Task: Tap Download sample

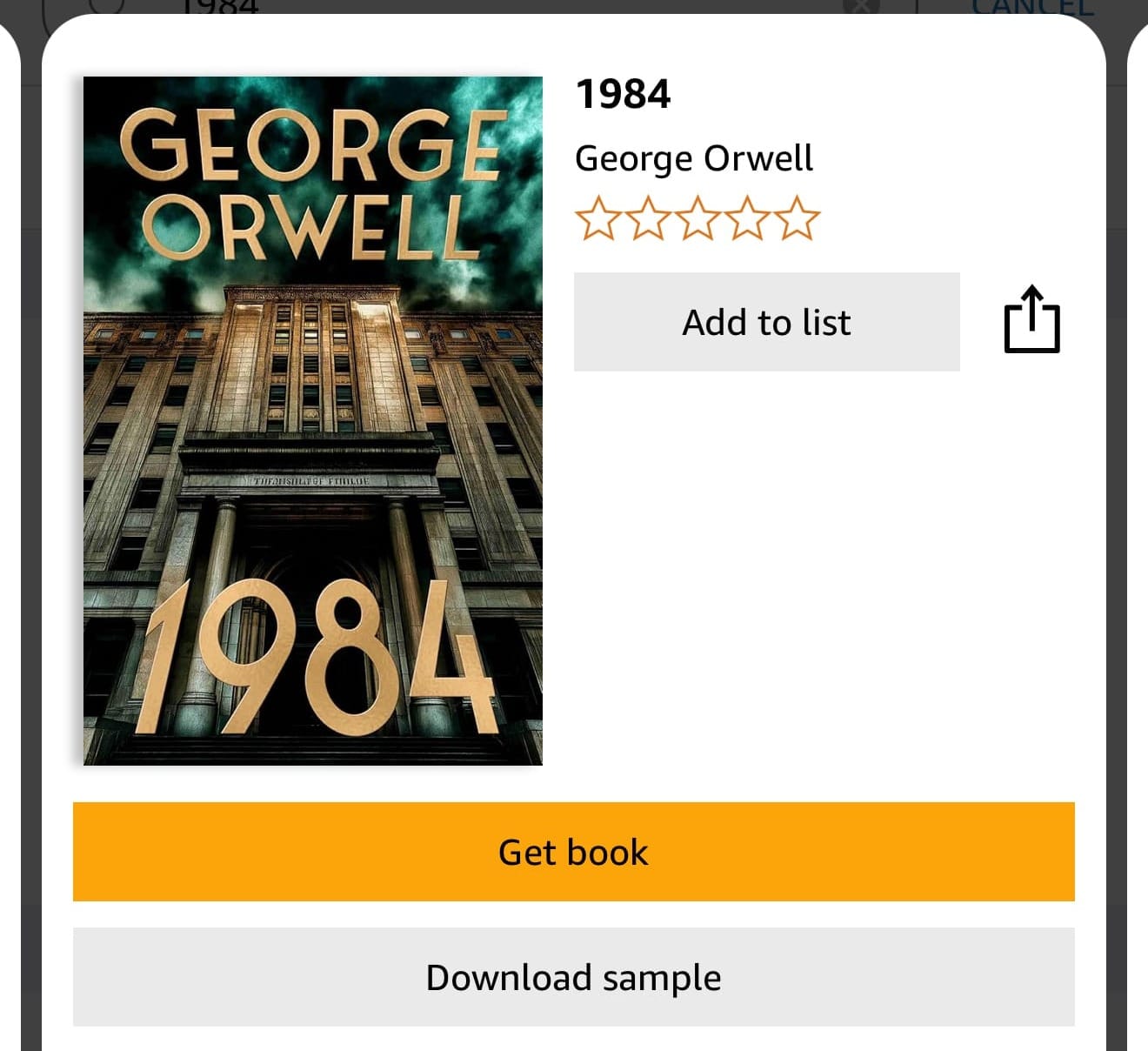Action: point(574,977)
